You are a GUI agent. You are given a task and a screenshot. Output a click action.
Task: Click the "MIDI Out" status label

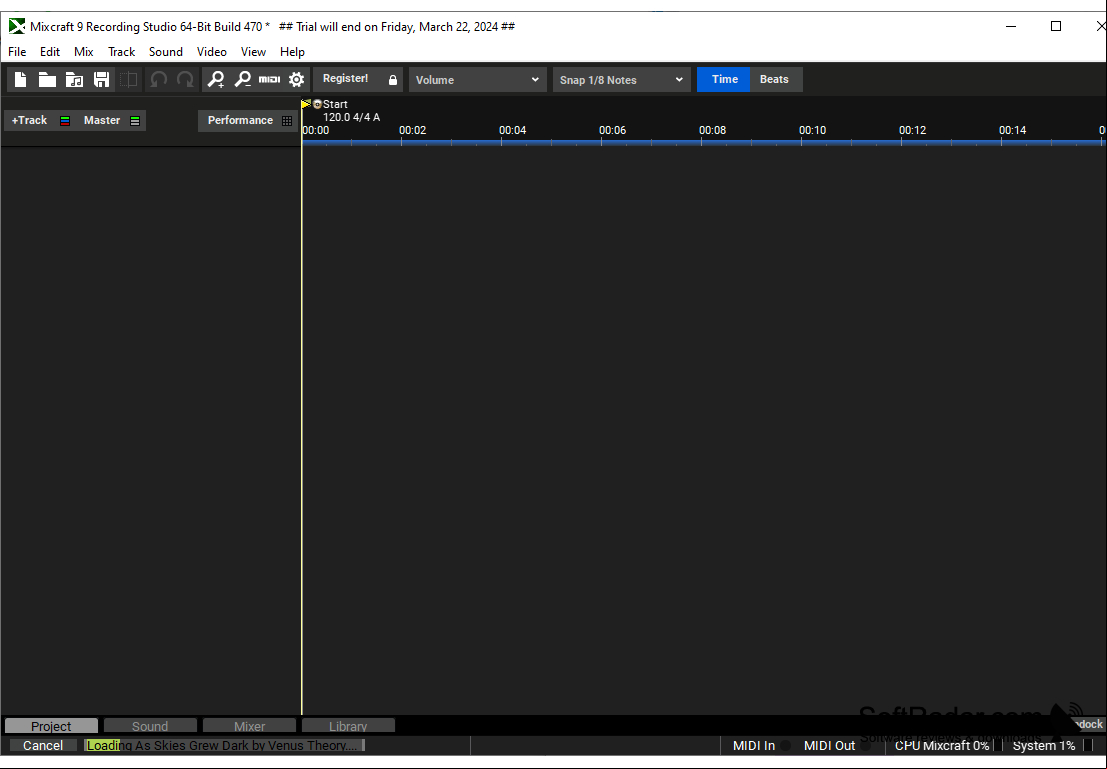(830, 746)
